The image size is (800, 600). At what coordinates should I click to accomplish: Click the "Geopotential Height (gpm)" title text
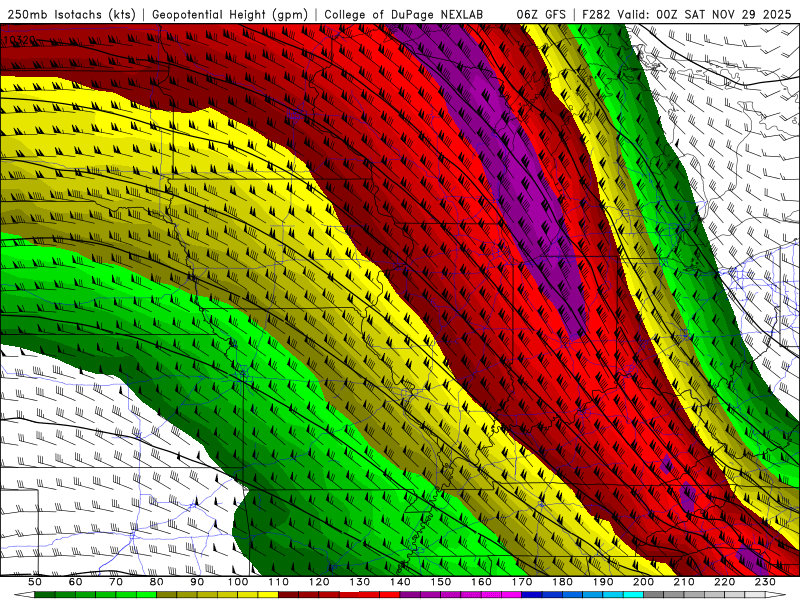230,14
